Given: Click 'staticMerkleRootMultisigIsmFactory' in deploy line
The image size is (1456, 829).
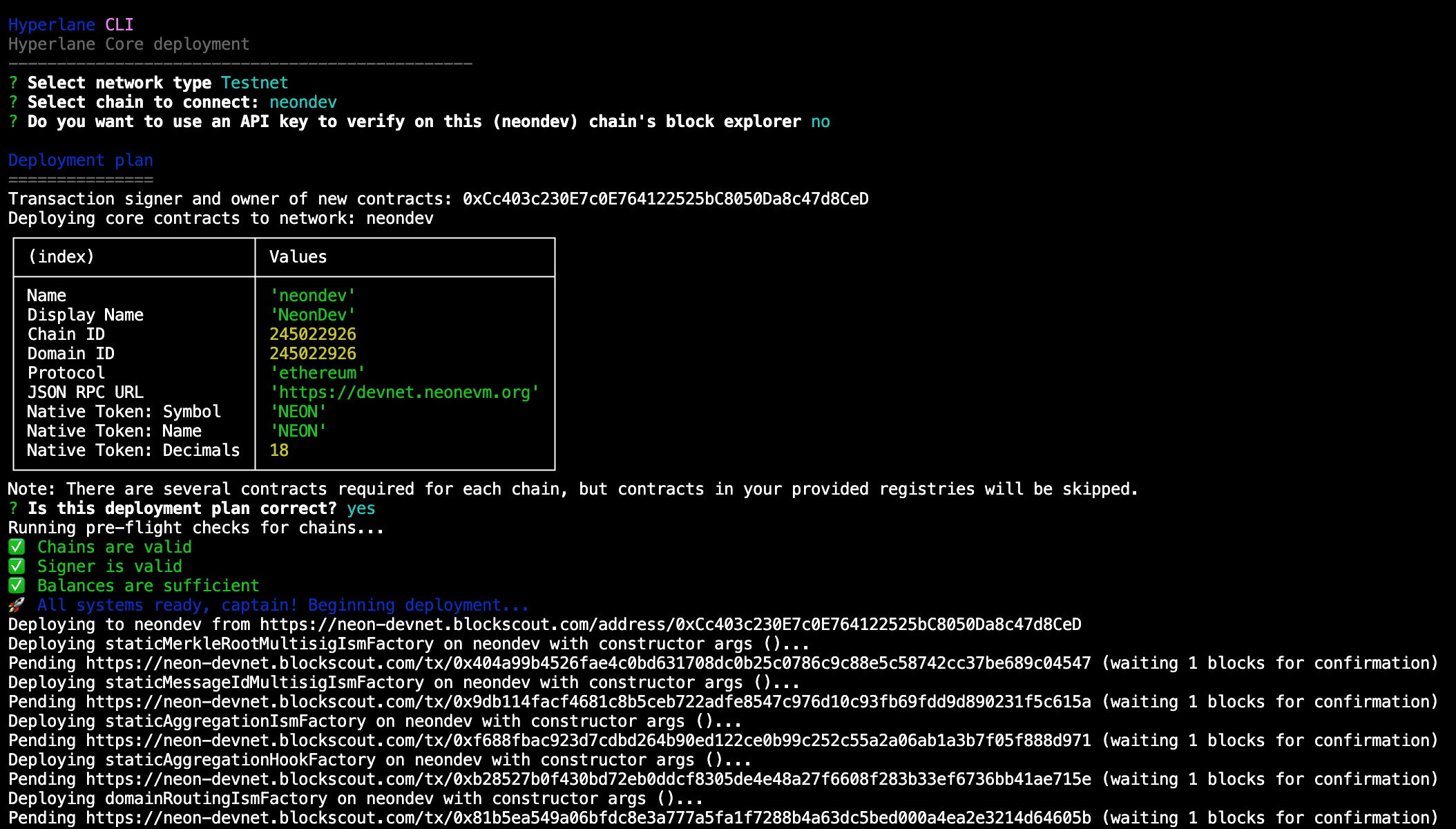Looking at the screenshot, I should (x=269, y=644).
